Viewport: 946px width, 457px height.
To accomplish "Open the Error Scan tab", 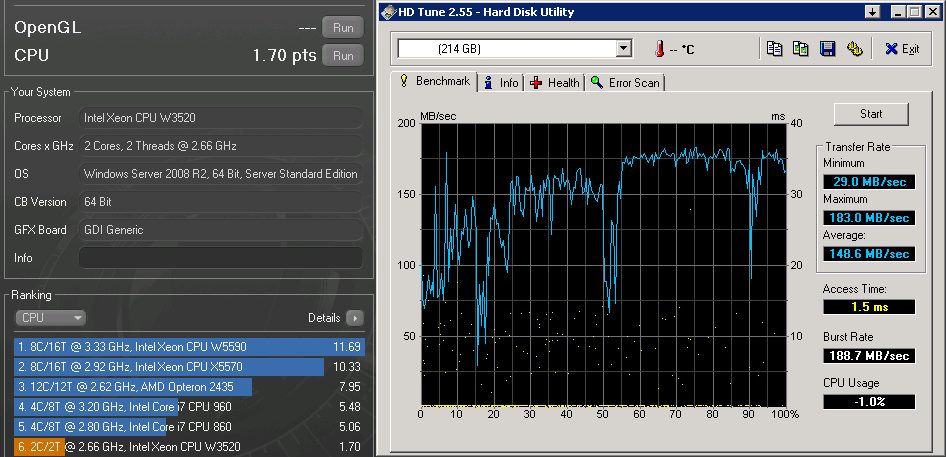I will 626,83.
